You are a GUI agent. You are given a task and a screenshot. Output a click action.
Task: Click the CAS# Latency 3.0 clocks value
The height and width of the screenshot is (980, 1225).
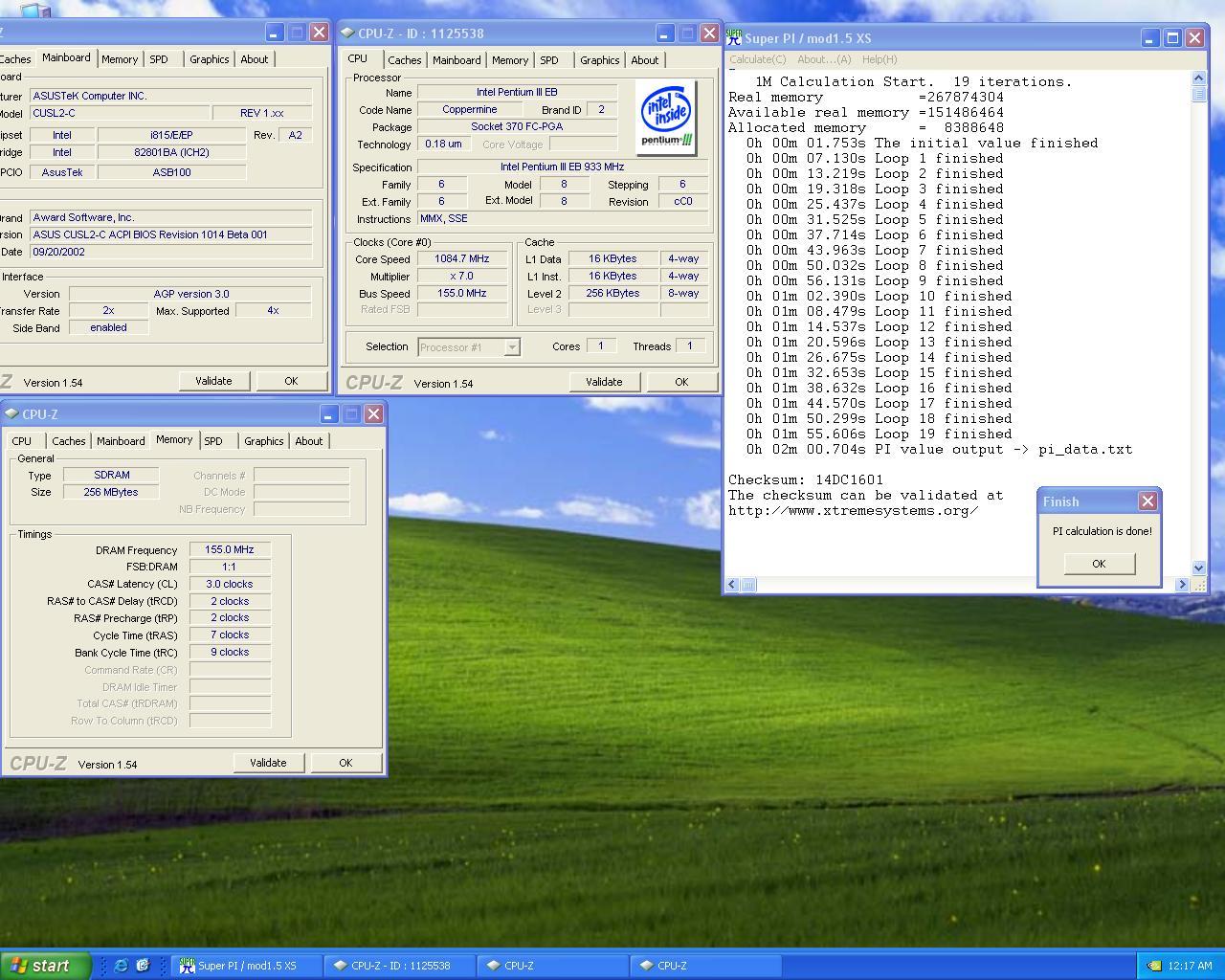pyautogui.click(x=230, y=584)
